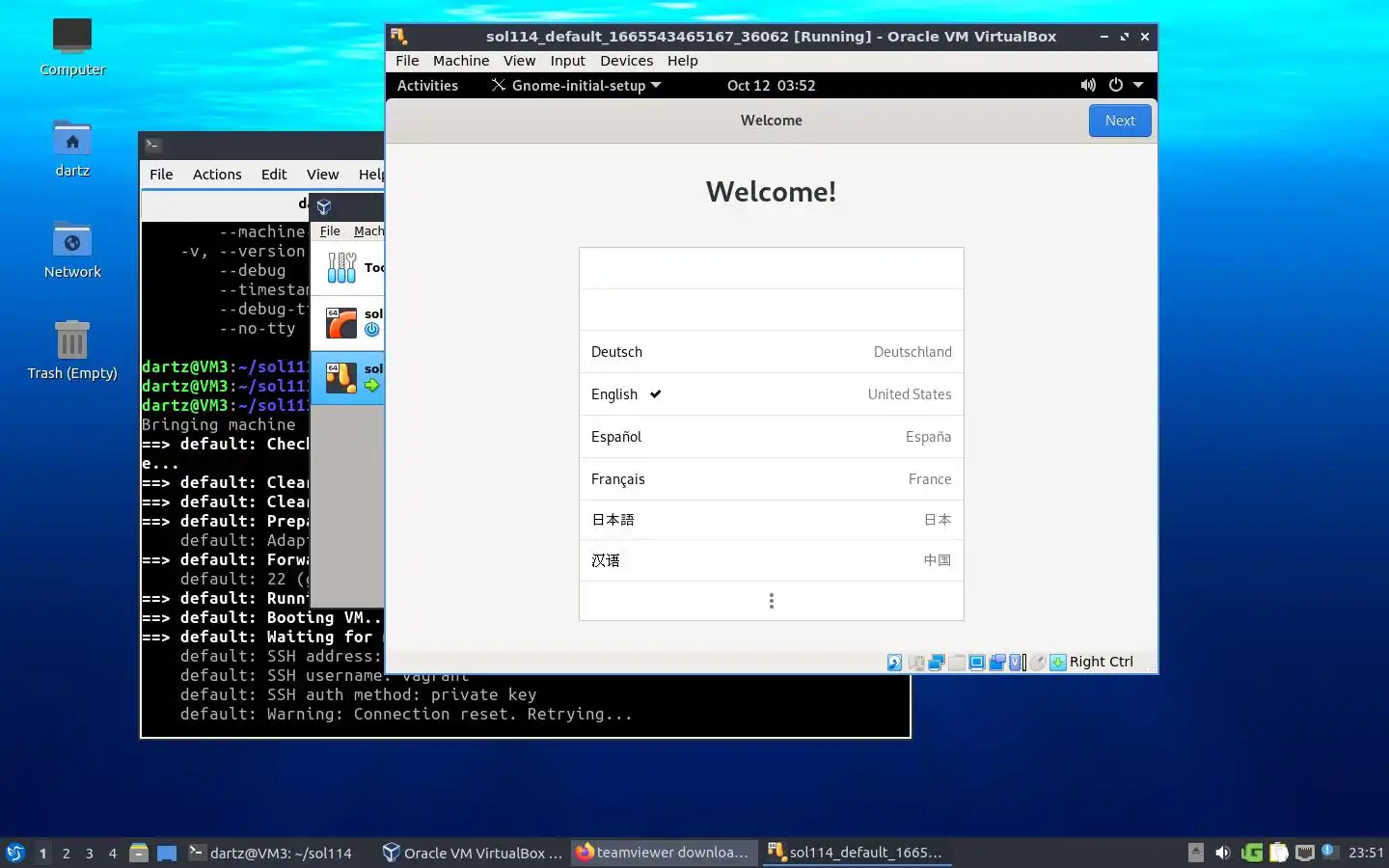Switch to sol114_default VM taskbar entry

click(x=856, y=853)
